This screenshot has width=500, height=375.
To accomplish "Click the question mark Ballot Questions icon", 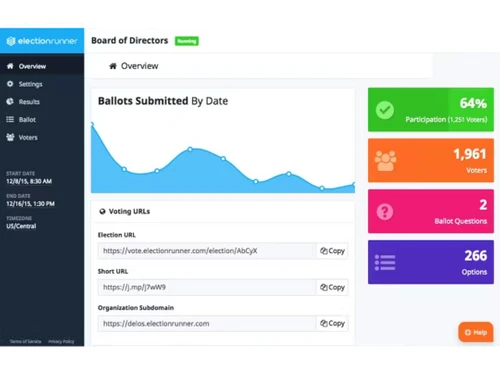I will click(385, 212).
